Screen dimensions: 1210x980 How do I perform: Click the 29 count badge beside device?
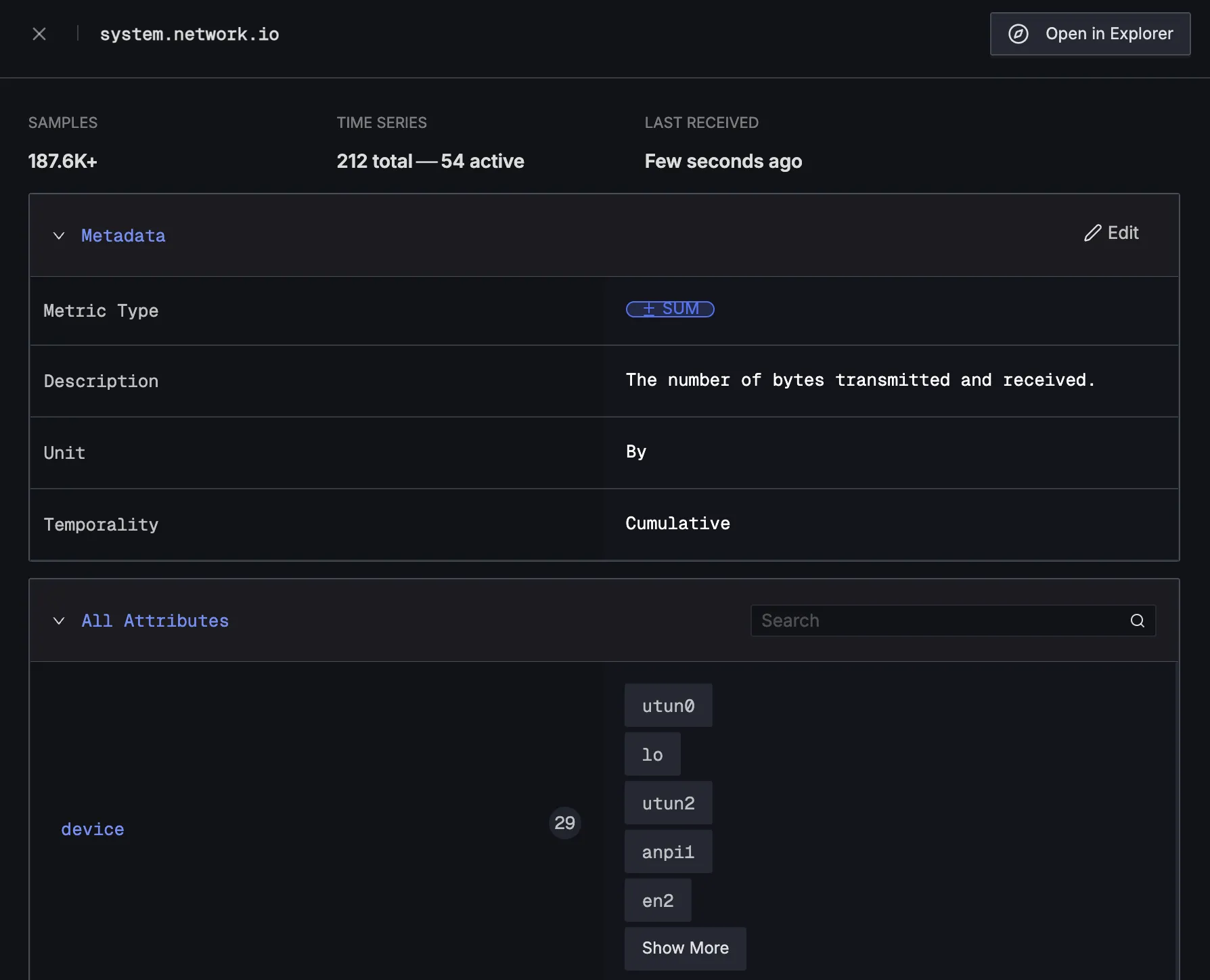coord(564,822)
